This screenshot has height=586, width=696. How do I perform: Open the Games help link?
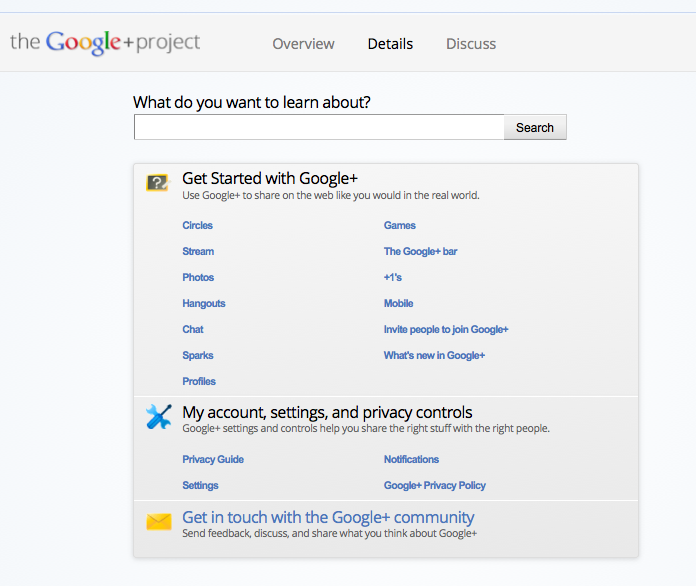(399, 226)
